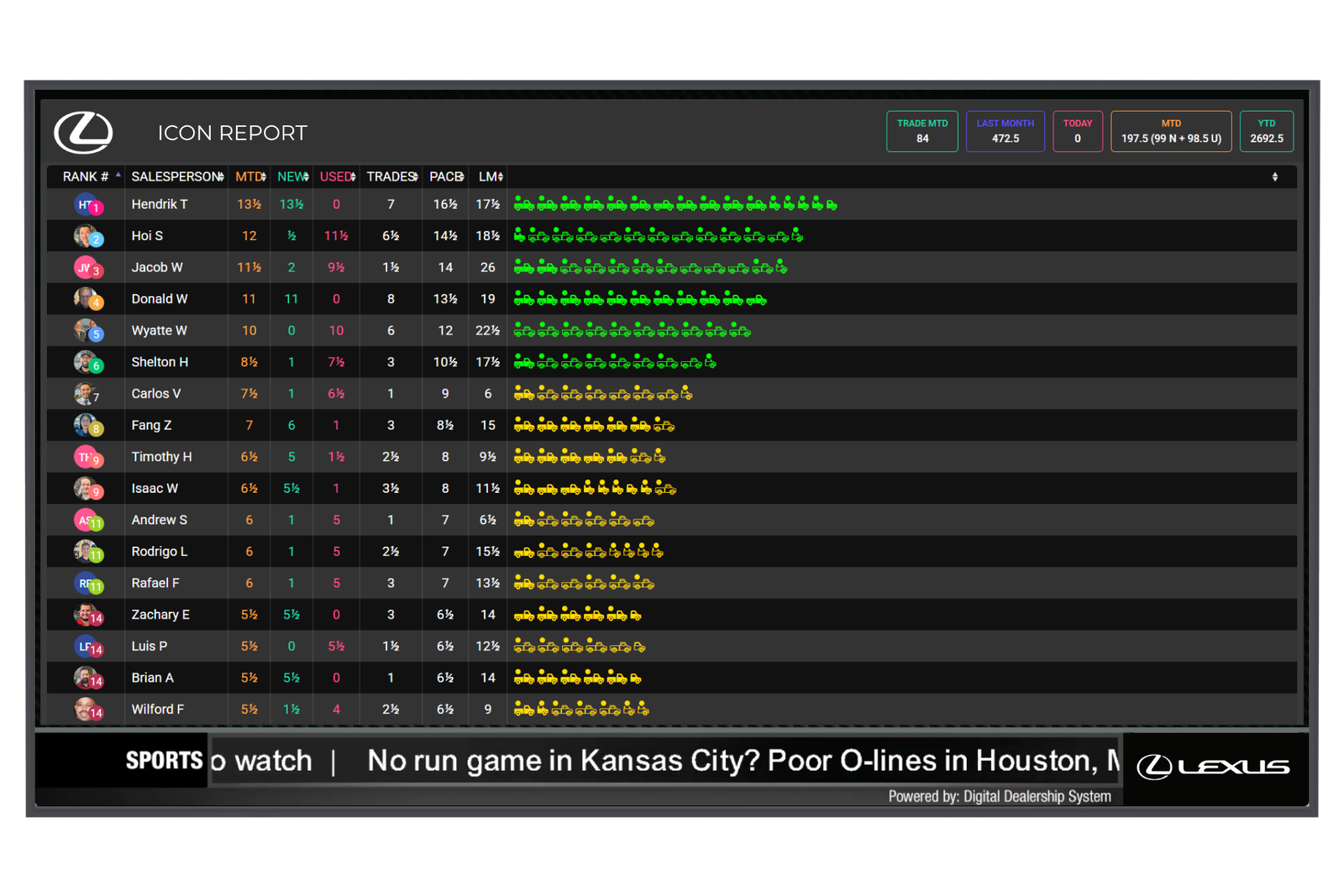Click Wilford F's avatar photo
Screen dimensions: 1344x896
click(x=87, y=710)
